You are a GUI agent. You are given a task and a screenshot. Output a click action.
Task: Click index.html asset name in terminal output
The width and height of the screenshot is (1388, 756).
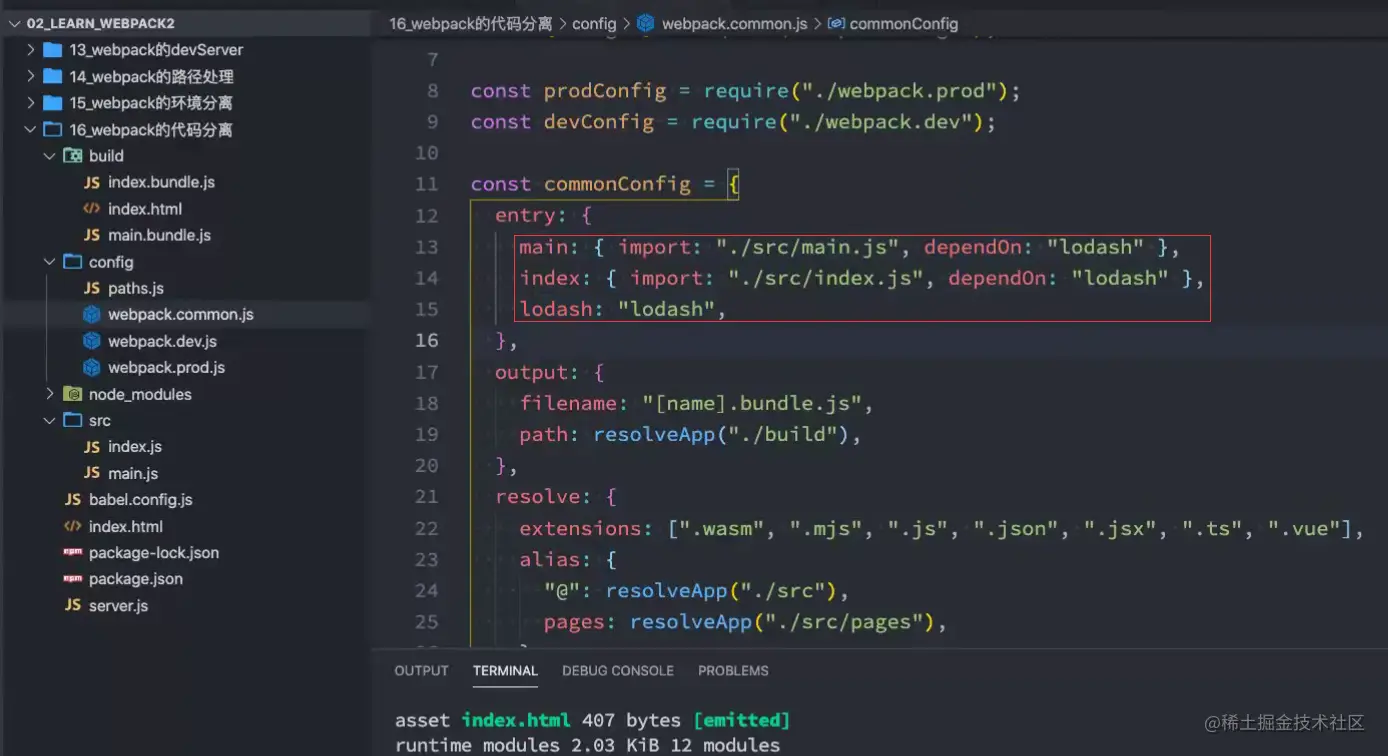pyautogui.click(x=515, y=720)
